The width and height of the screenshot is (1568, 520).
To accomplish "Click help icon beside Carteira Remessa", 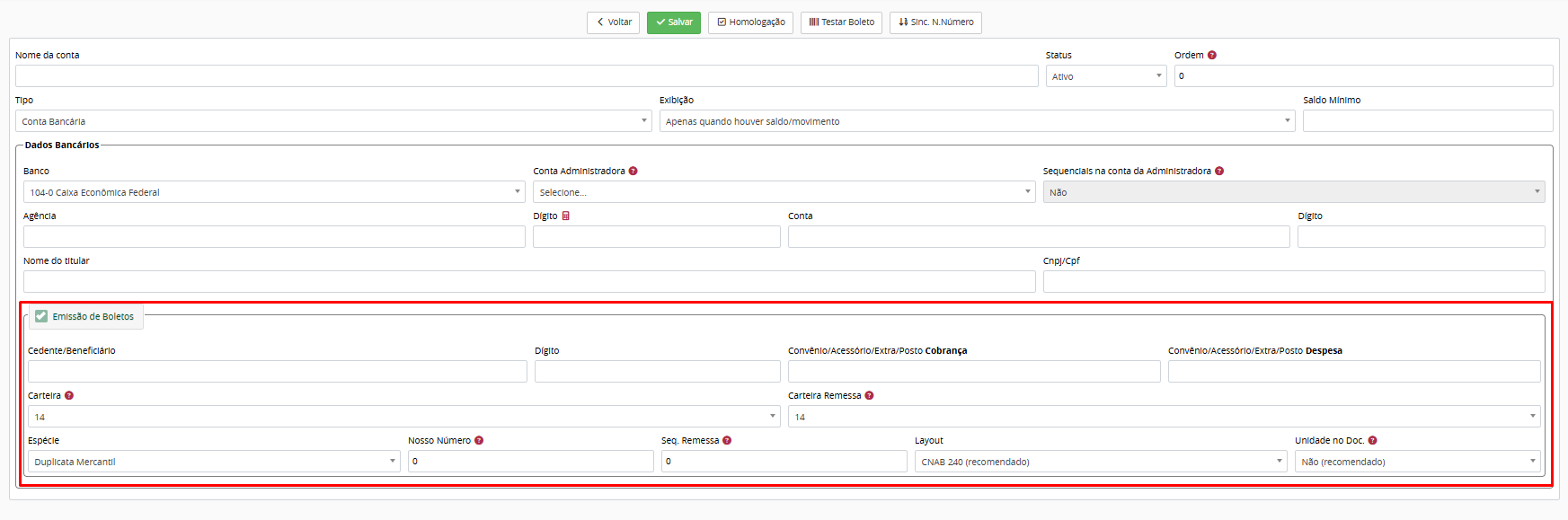I will [869, 395].
